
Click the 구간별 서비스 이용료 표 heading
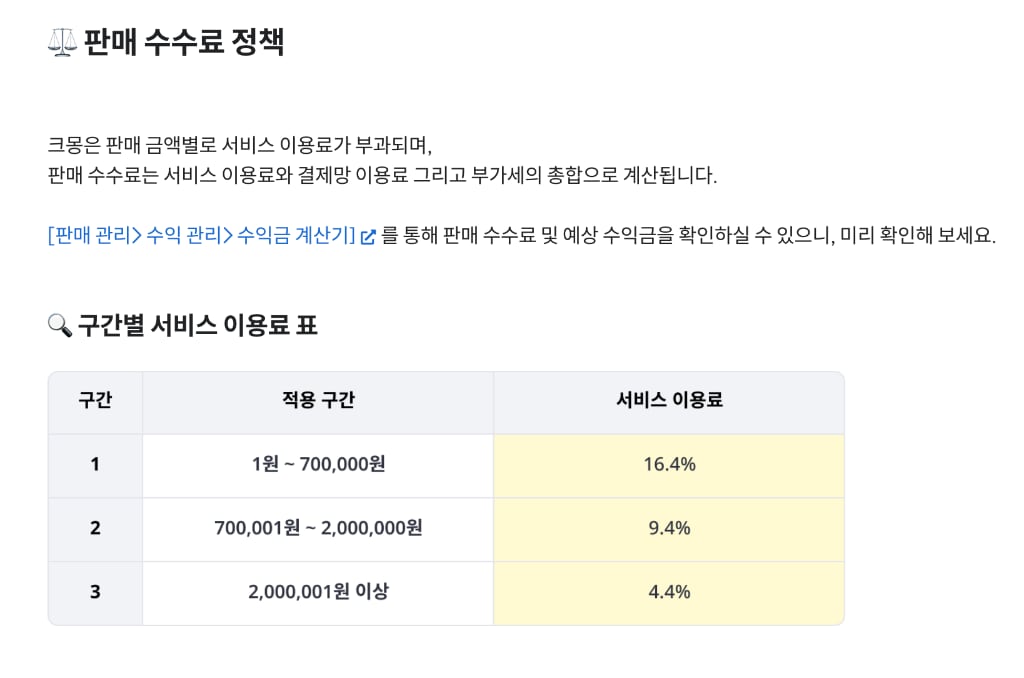tap(197, 325)
